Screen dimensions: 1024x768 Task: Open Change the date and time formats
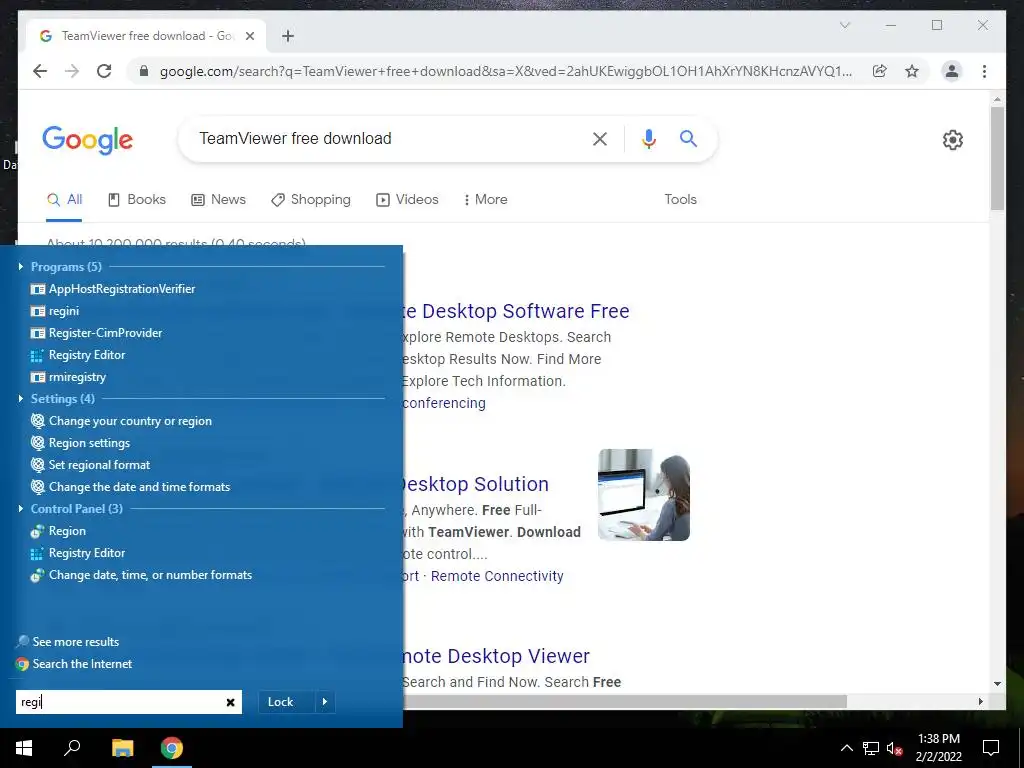click(x=130, y=487)
